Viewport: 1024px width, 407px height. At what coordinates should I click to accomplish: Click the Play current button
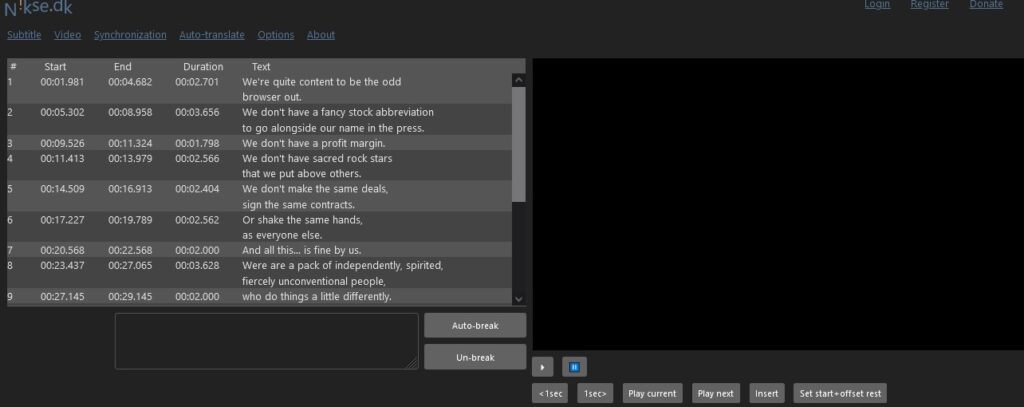pos(652,393)
